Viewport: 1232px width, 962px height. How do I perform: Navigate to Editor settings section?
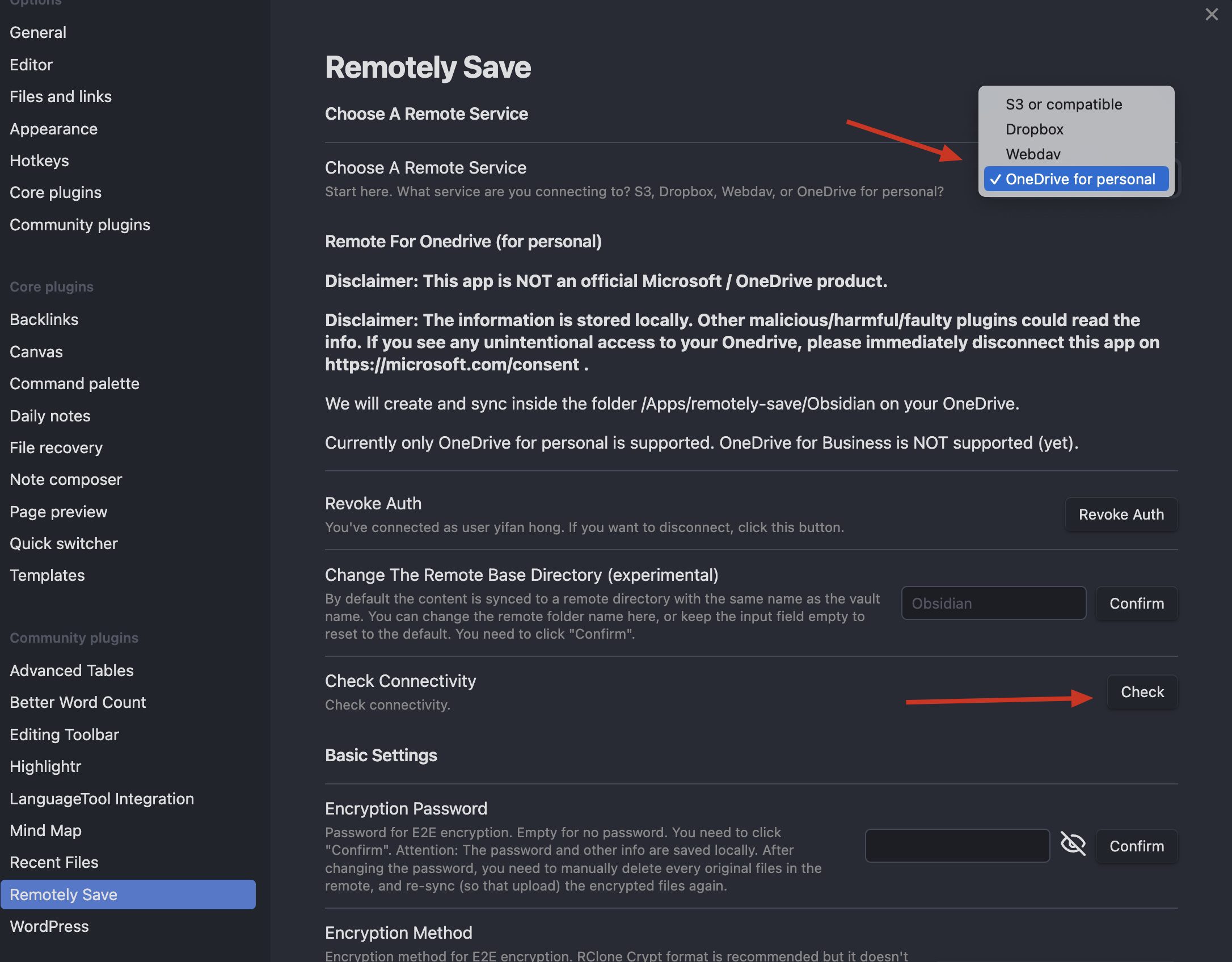(x=30, y=65)
